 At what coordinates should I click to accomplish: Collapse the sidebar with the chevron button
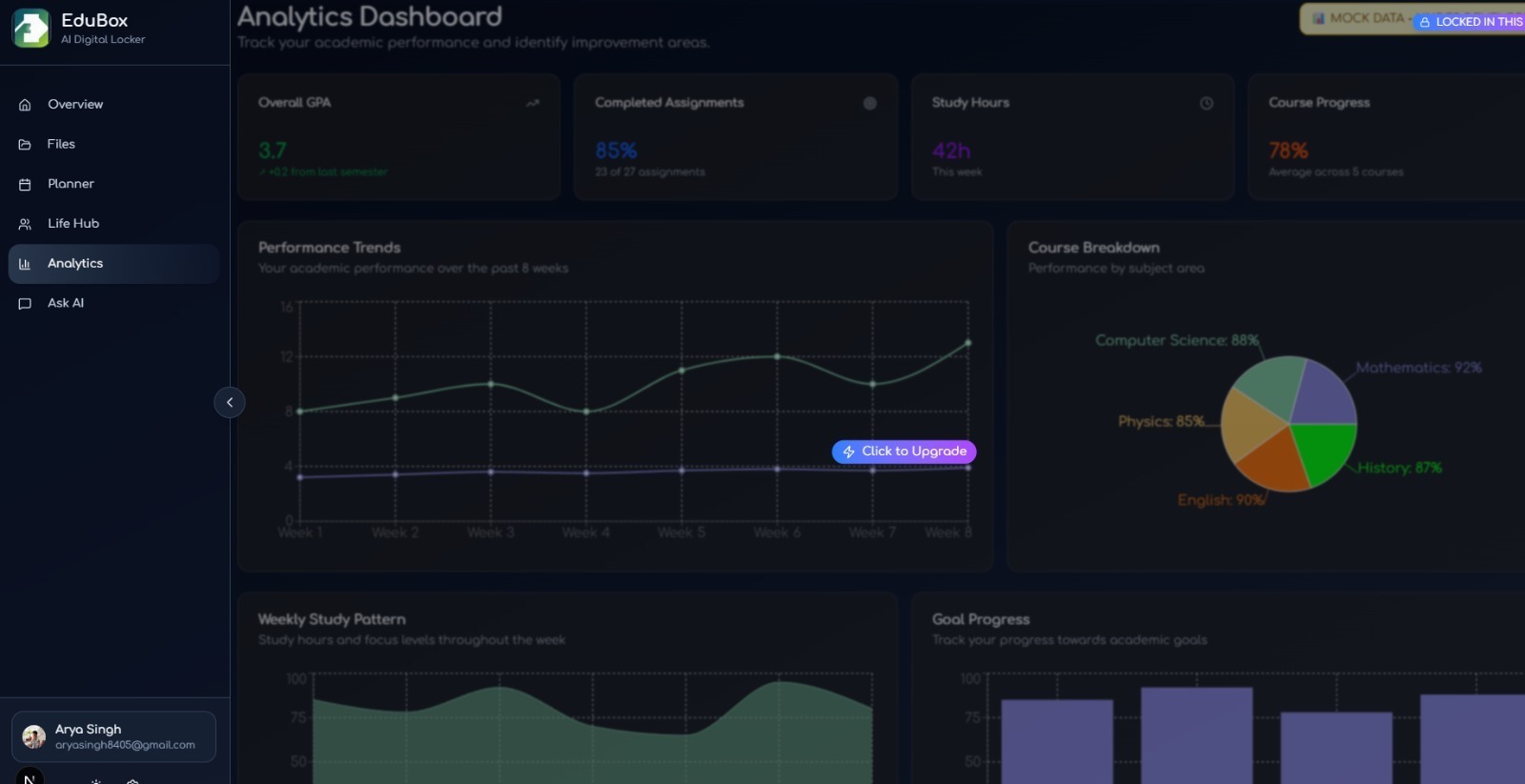[230, 402]
